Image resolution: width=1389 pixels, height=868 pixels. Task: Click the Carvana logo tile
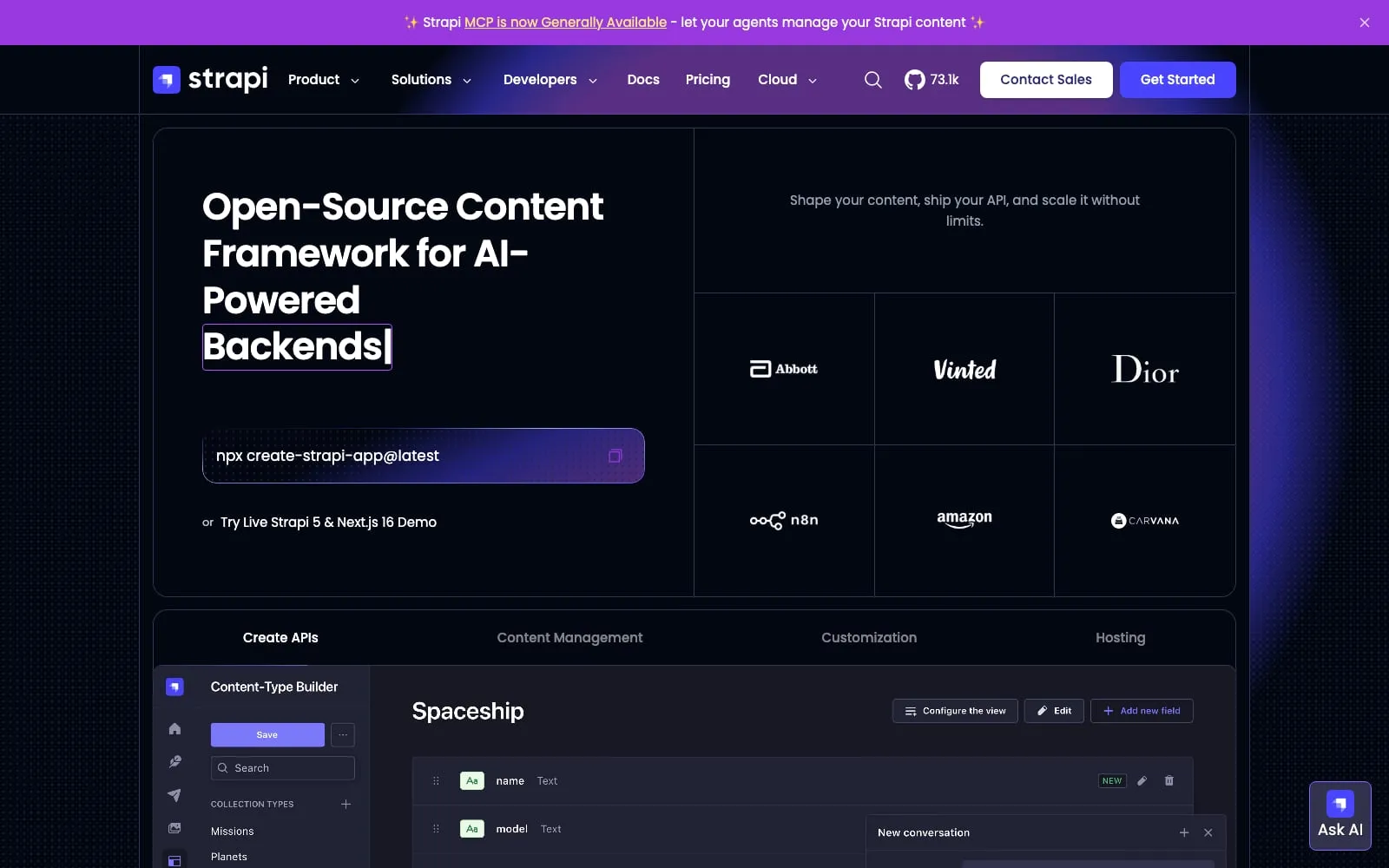point(1145,521)
